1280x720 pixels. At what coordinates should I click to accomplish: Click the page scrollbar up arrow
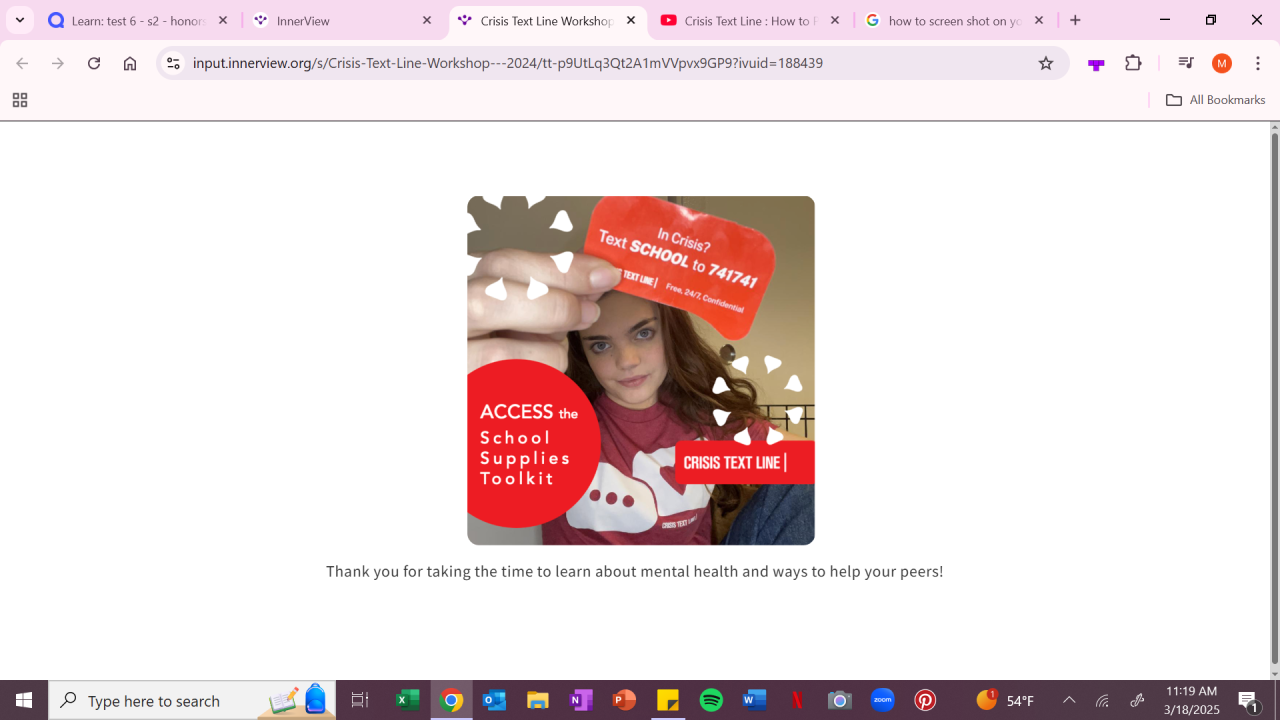(1274, 127)
